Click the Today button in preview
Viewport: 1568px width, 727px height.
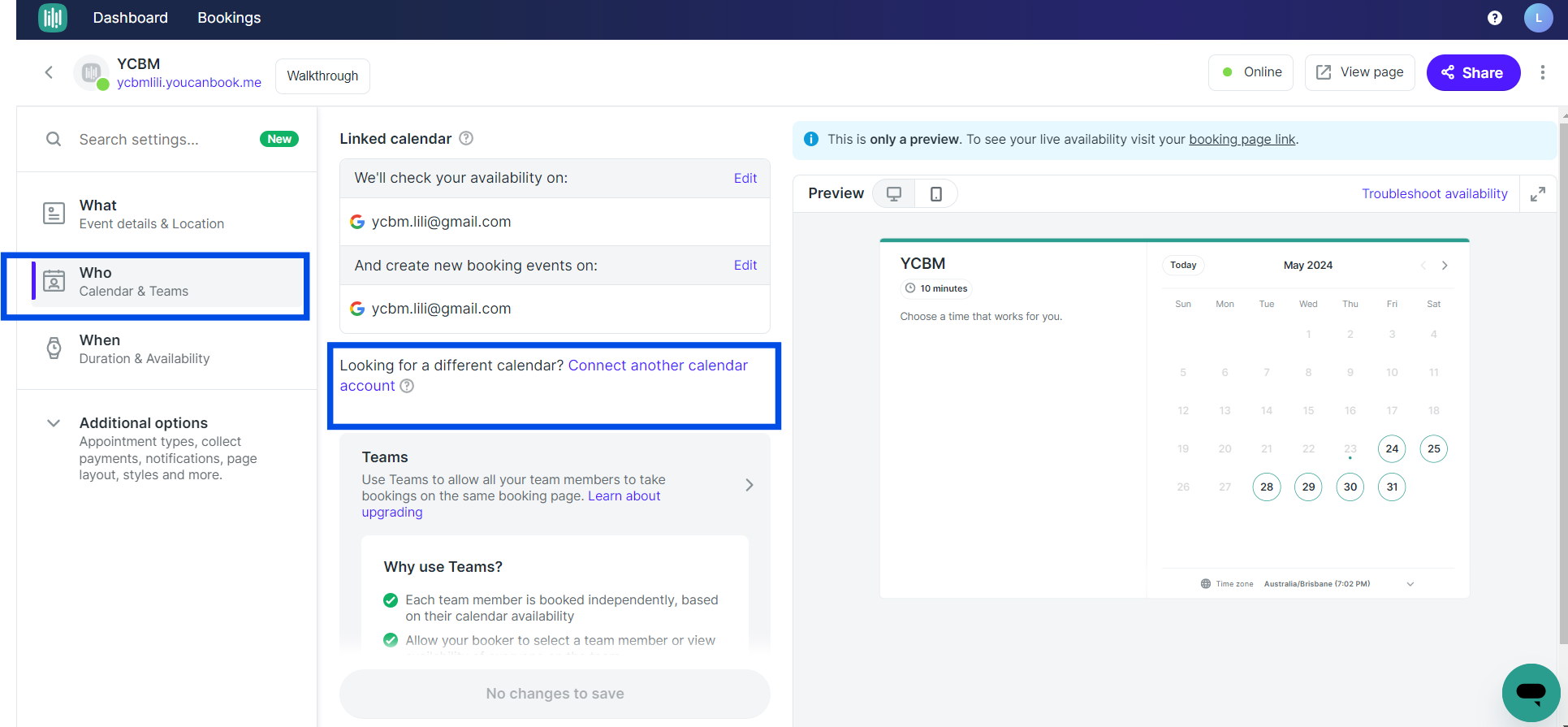point(1183,265)
